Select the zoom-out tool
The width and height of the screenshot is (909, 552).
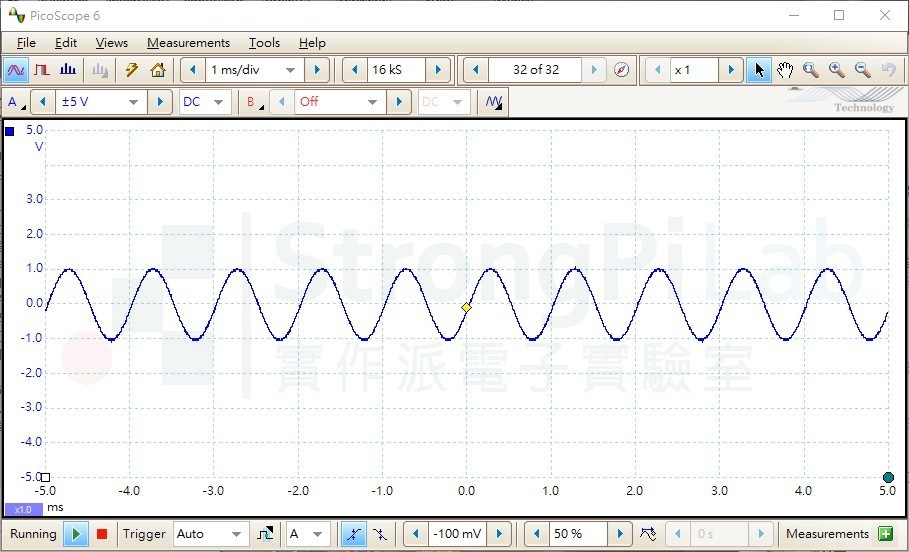(863, 70)
